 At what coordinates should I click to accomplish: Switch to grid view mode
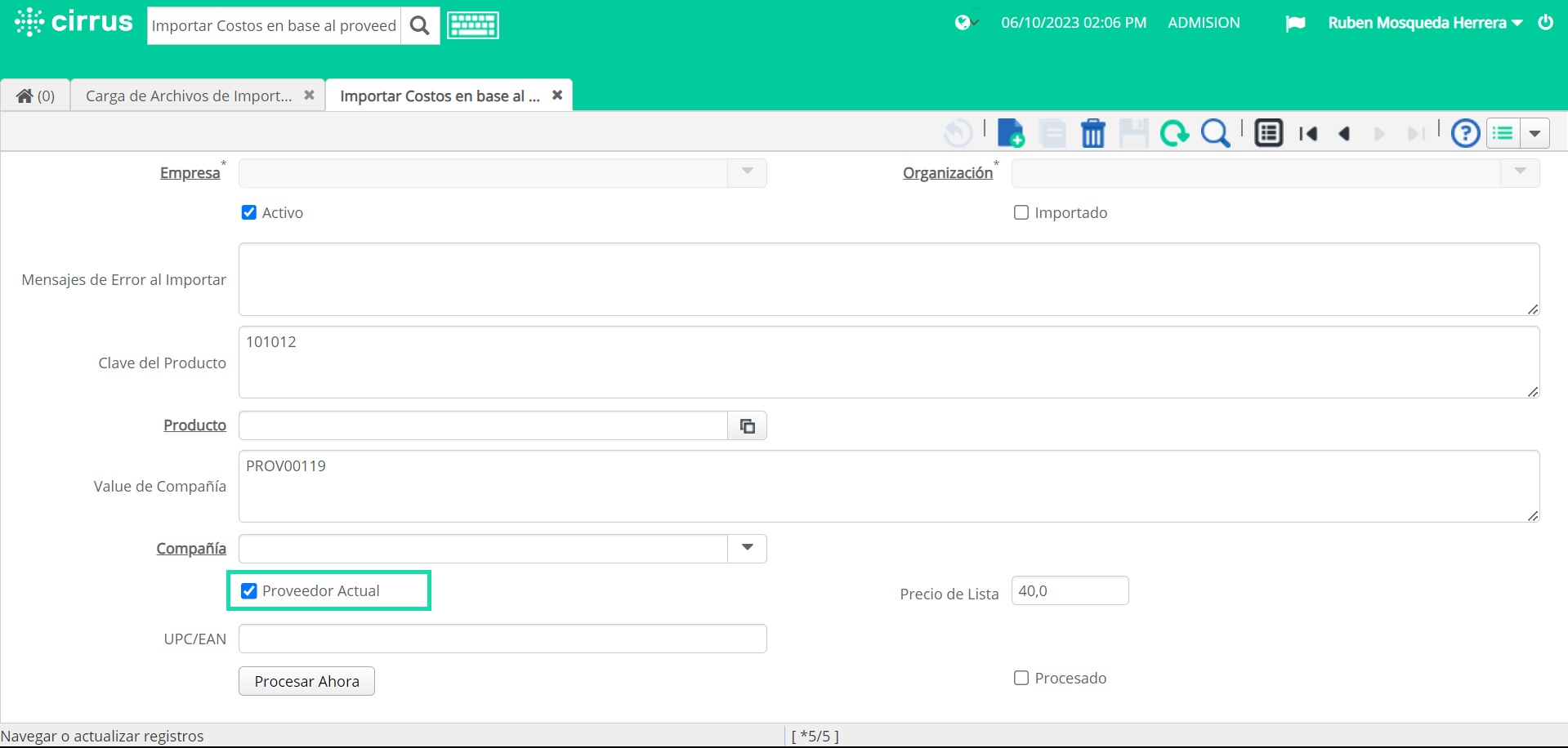pyautogui.click(x=1268, y=132)
